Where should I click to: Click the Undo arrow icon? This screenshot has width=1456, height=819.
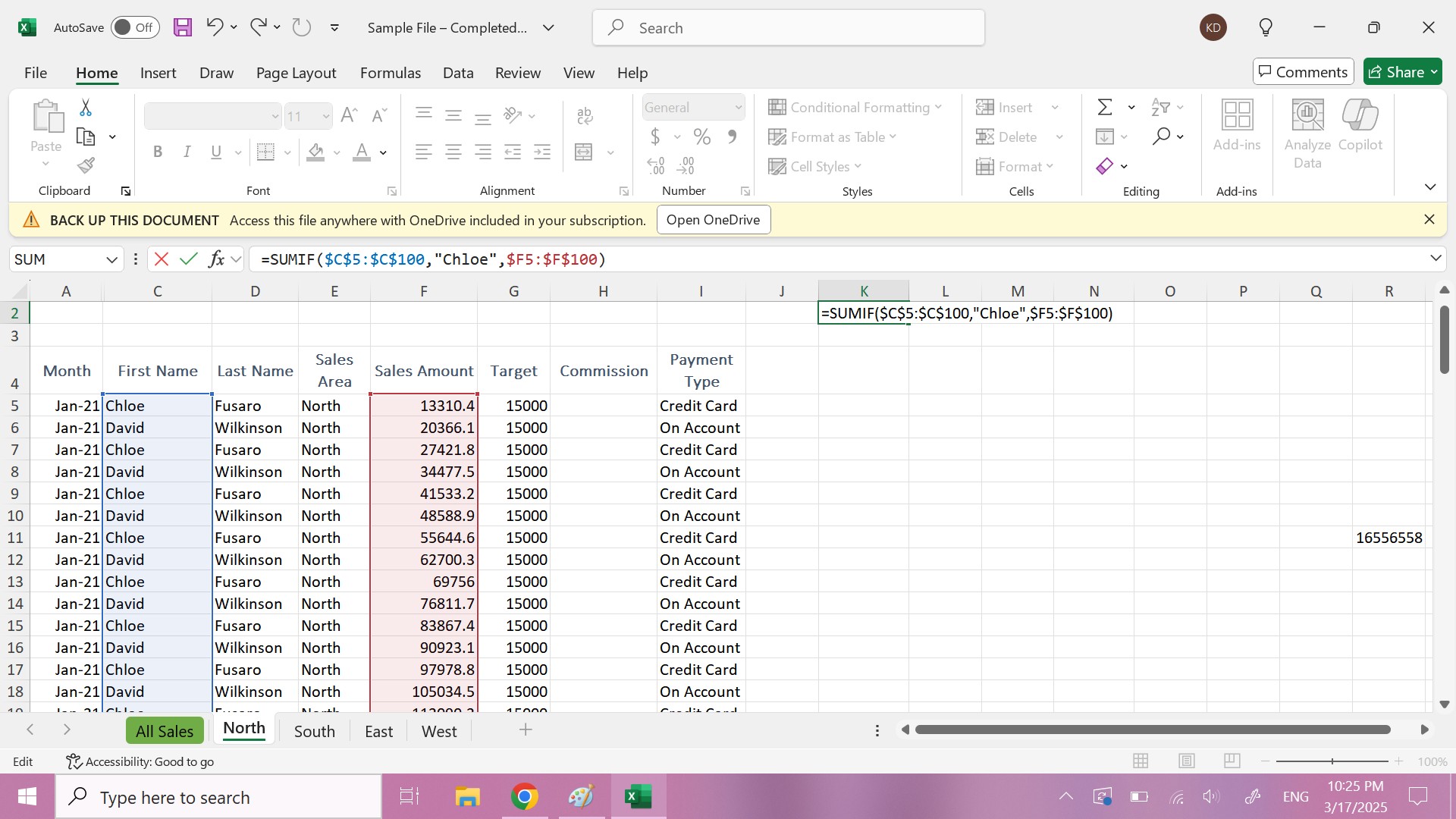coord(215,27)
